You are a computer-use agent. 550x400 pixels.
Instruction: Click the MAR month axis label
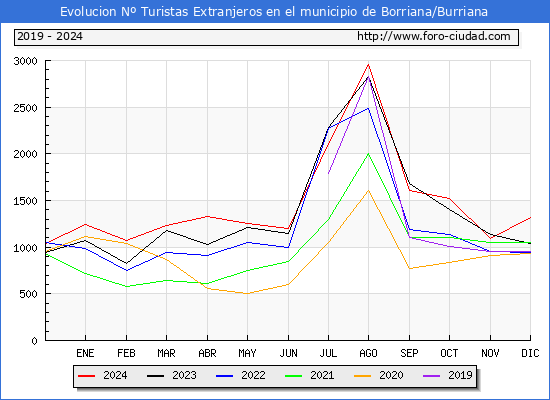click(x=166, y=353)
